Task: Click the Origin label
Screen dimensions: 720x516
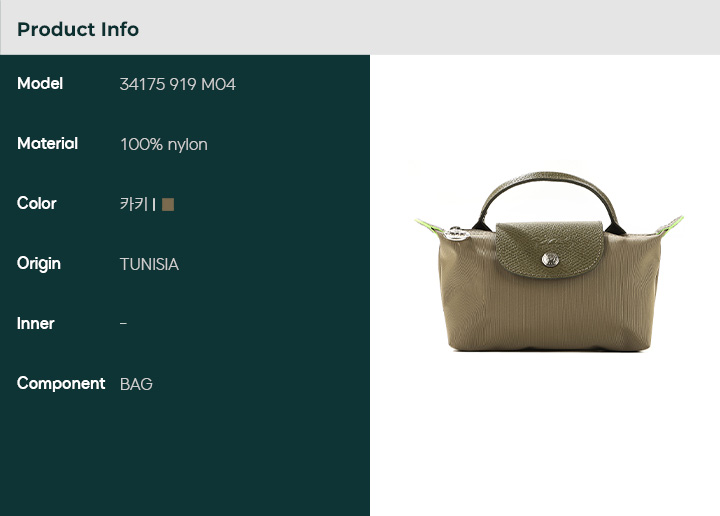Action: pyautogui.click(x=39, y=264)
